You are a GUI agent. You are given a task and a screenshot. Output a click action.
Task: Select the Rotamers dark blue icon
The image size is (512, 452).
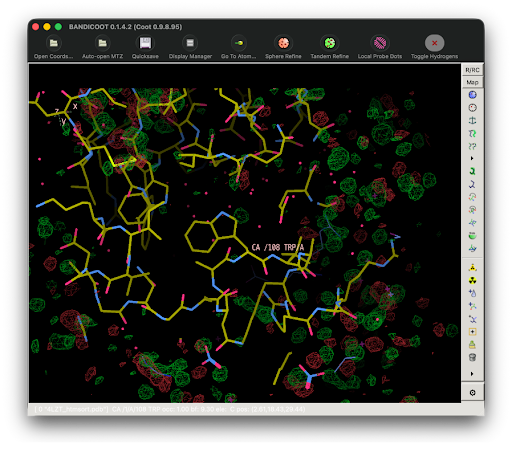(x=472, y=184)
